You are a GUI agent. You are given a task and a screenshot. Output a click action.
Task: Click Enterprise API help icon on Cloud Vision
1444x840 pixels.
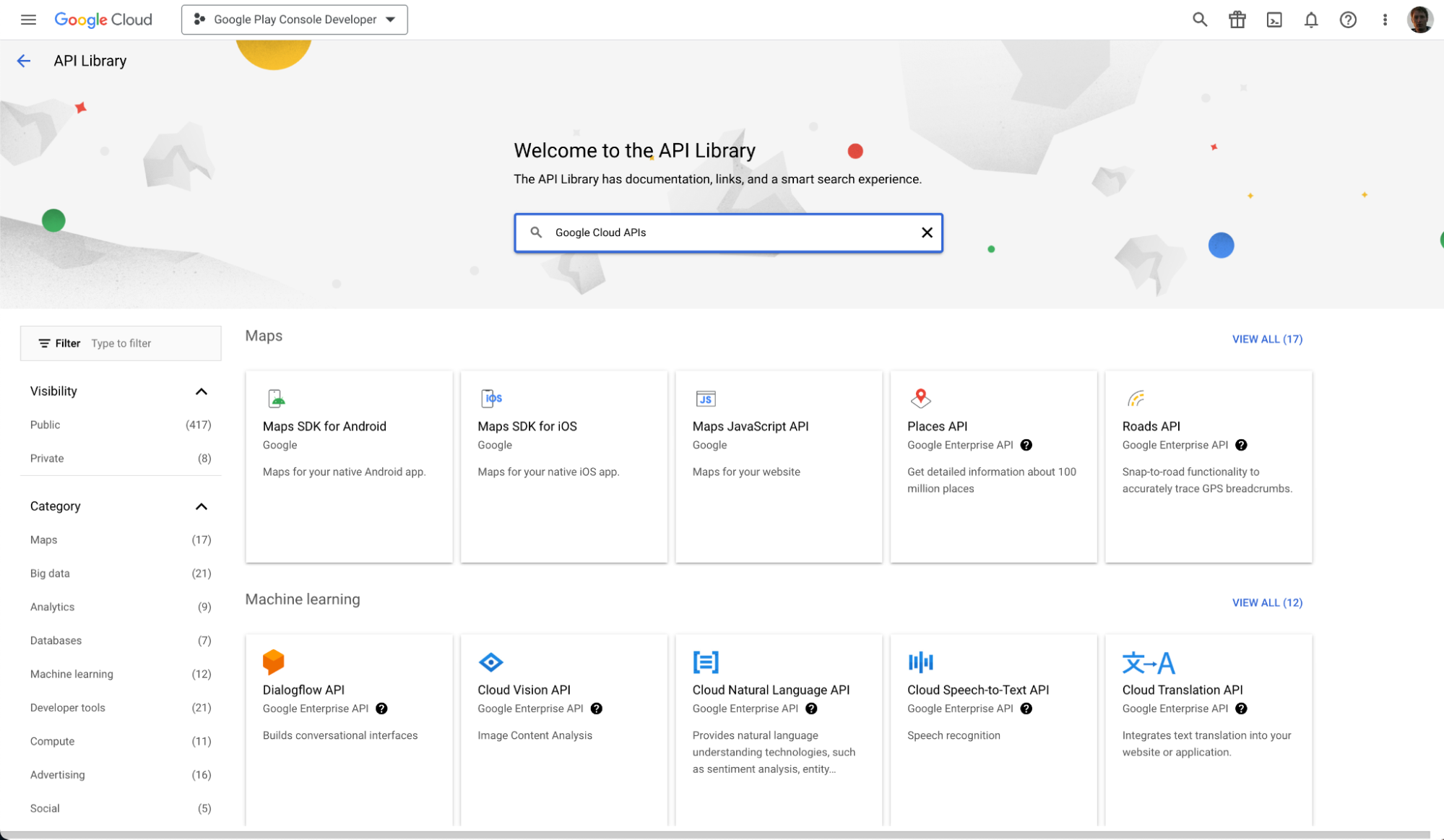596,709
